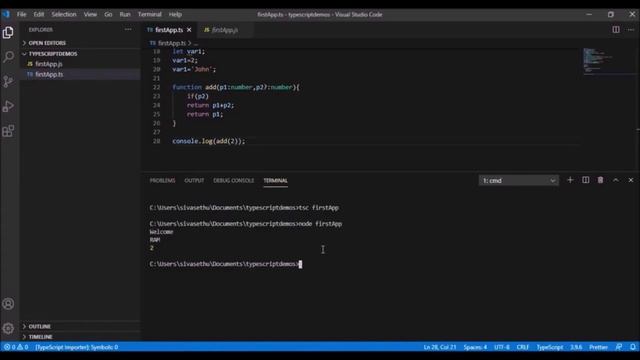
Task: Click the 'Spaces: 4' indentation status
Action: [x=475, y=347]
